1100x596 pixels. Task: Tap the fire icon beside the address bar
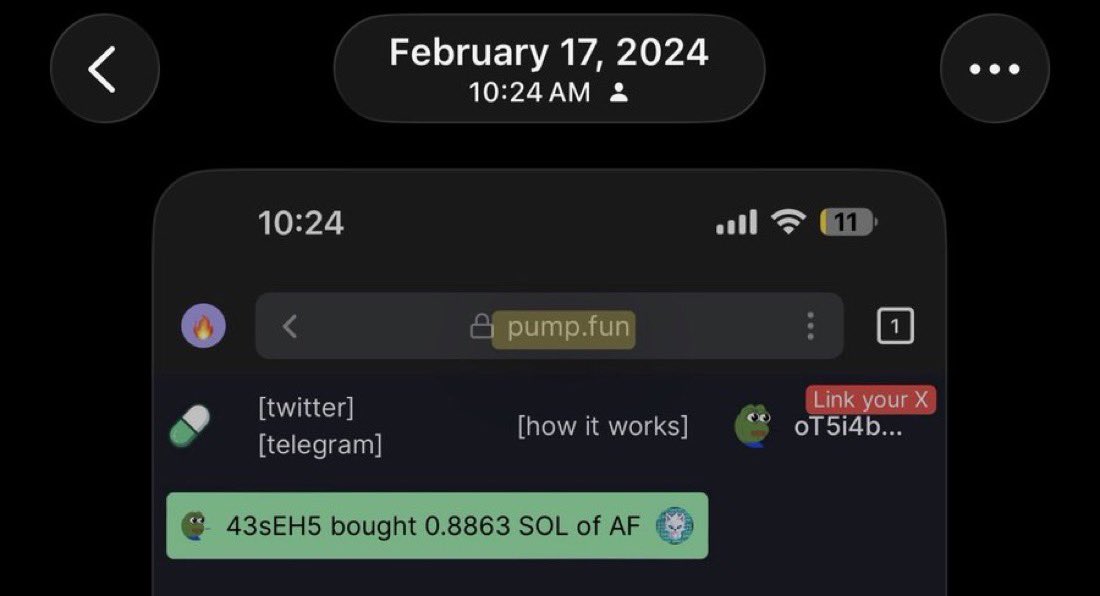(203, 326)
